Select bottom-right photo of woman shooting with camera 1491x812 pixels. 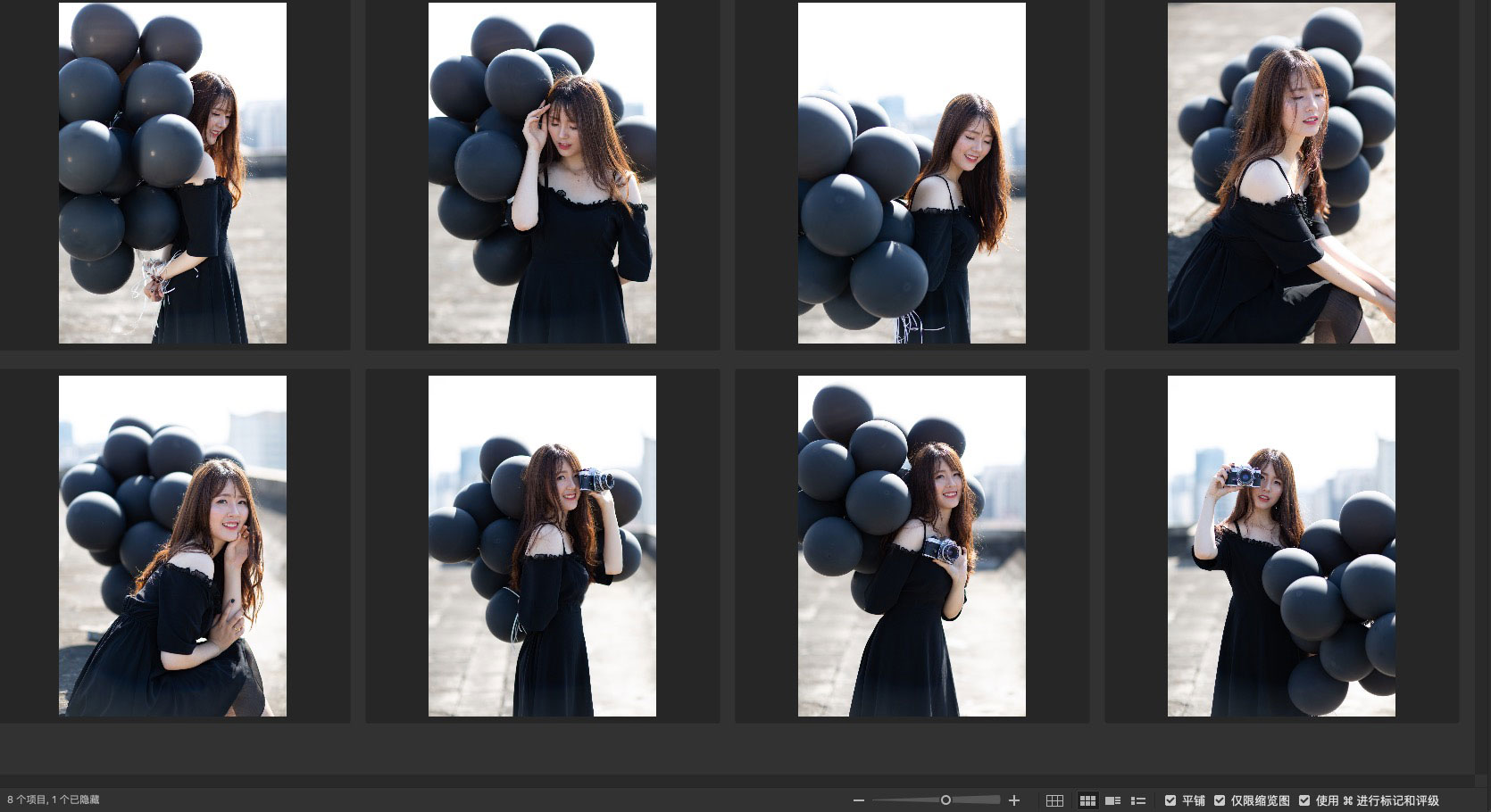pyautogui.click(x=1281, y=546)
